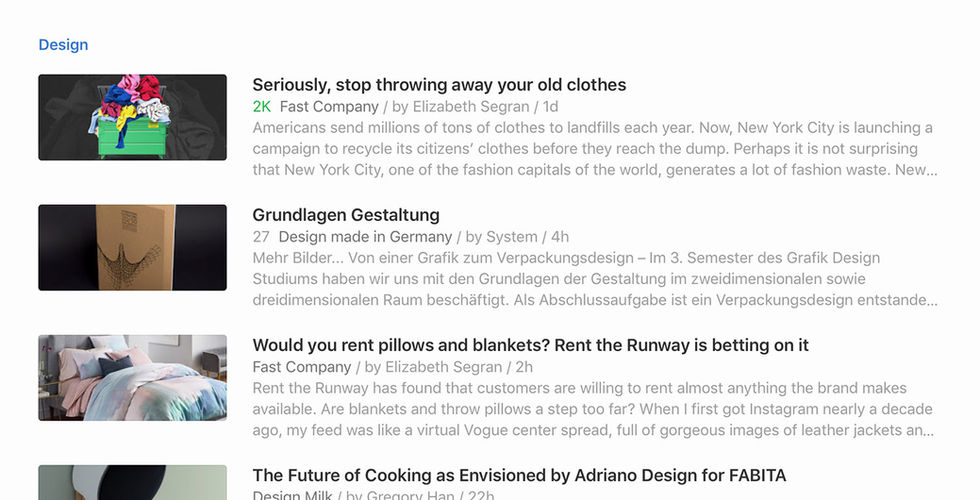
Task: Open the Design Milk source label
Action: (x=292, y=494)
